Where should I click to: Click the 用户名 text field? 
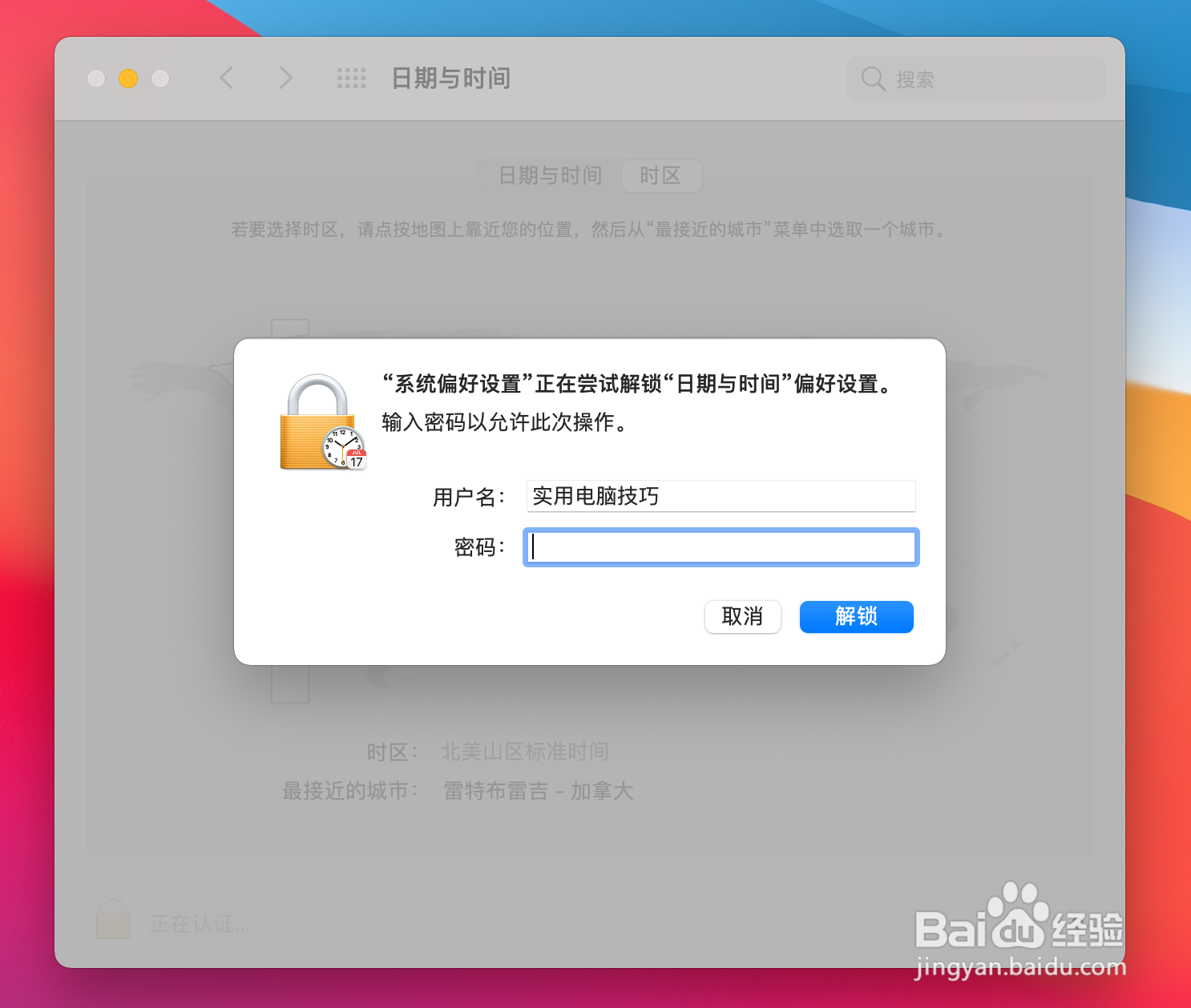[721, 496]
